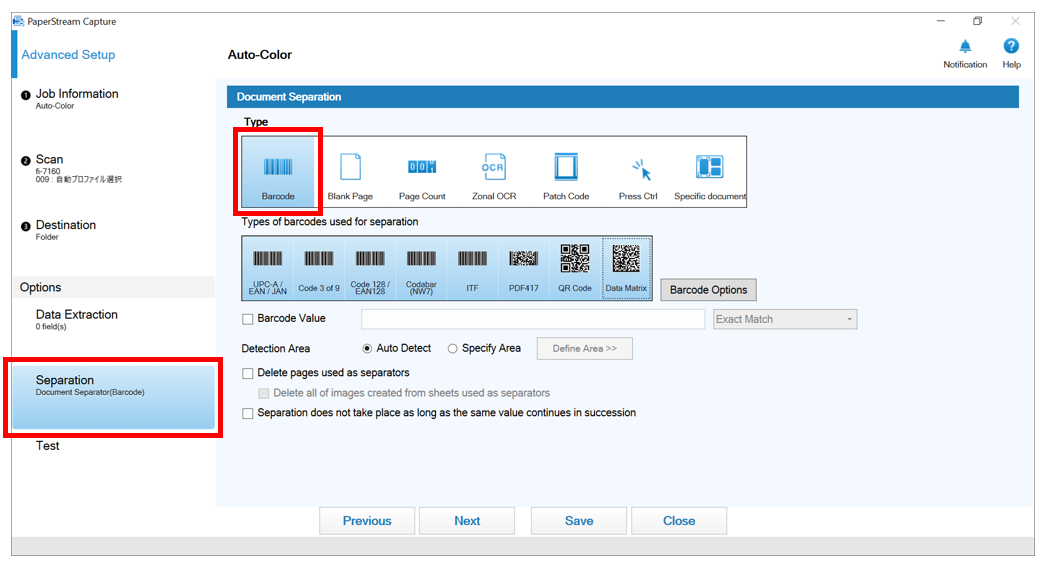Toggle the Code 3 of 9 barcode type
This screenshot has height=566, width=1045.
pyautogui.click(x=319, y=268)
